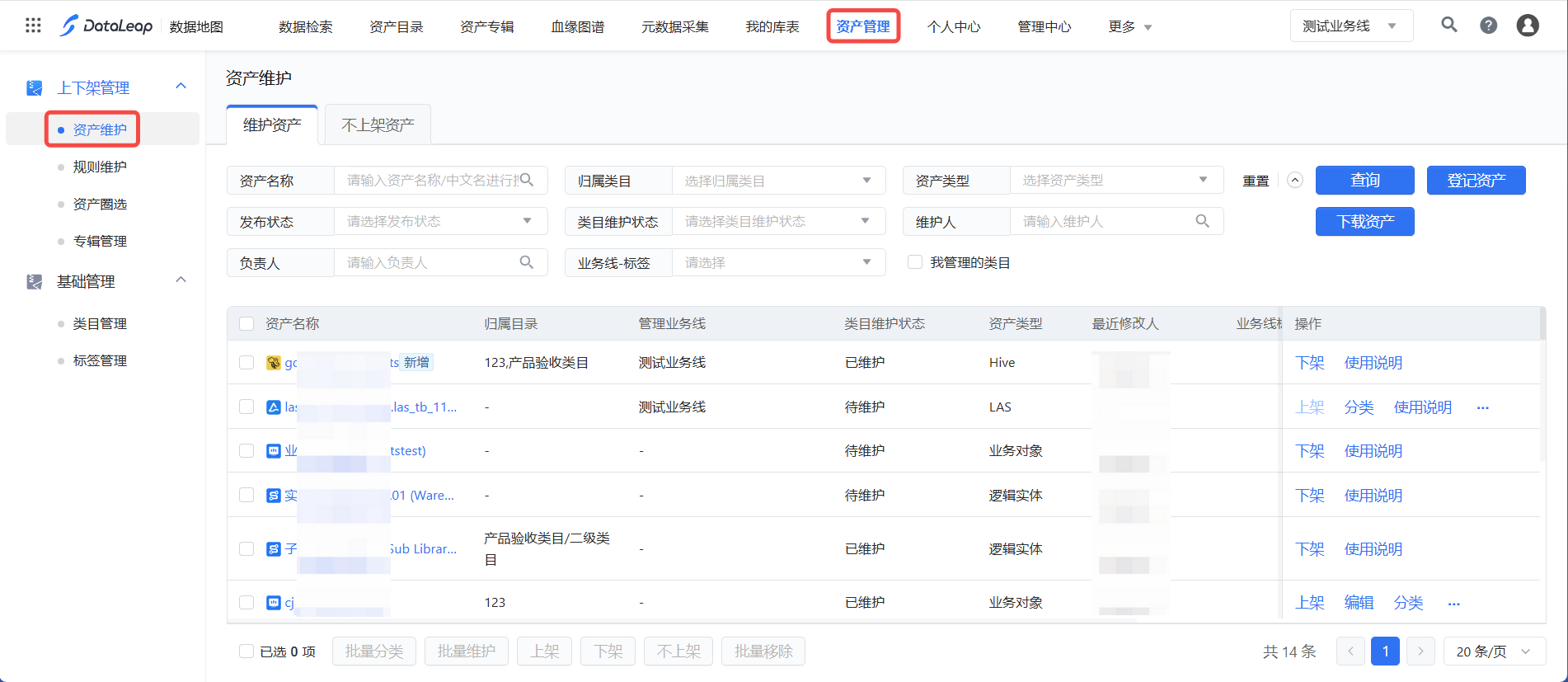The width and height of the screenshot is (1568, 682).
Task: Tick the select-all checkbox in table header
Action: [x=246, y=324]
